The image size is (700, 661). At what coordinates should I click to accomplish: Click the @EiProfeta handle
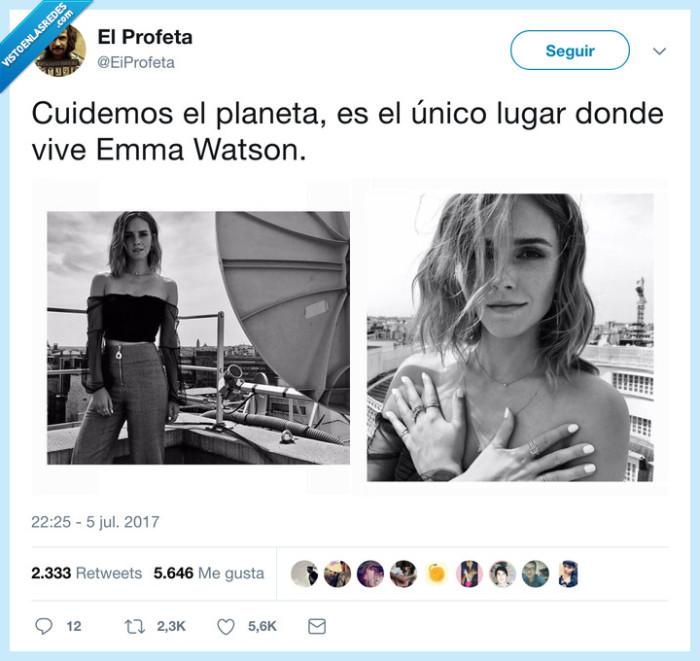tap(136, 62)
